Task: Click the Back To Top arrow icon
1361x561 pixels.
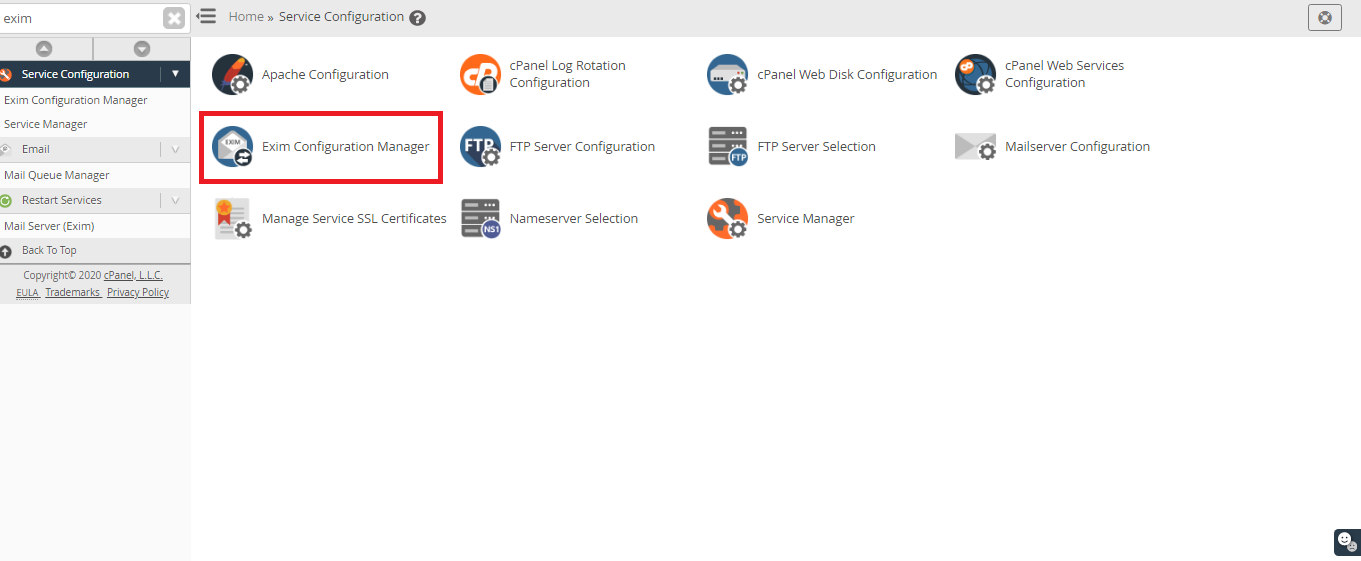Action: pos(6,251)
